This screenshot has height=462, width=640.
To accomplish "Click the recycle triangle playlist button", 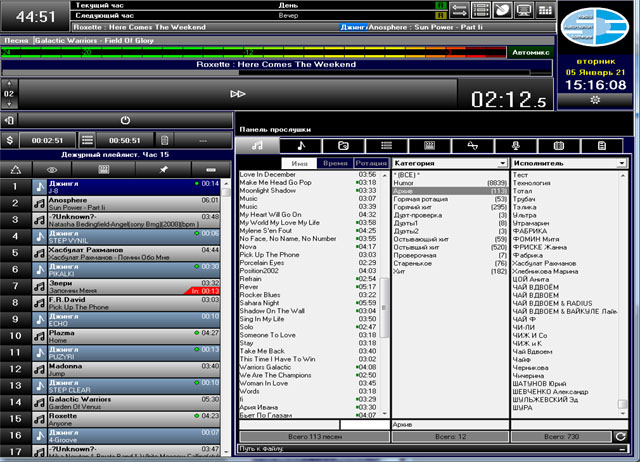I will tap(16, 169).
